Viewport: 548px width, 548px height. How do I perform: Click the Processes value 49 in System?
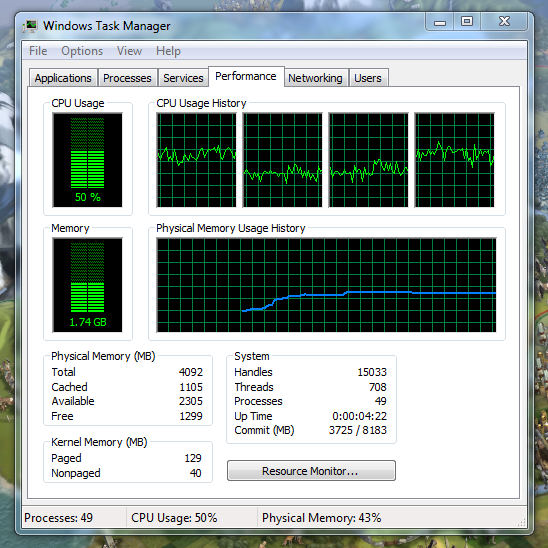[x=381, y=401]
